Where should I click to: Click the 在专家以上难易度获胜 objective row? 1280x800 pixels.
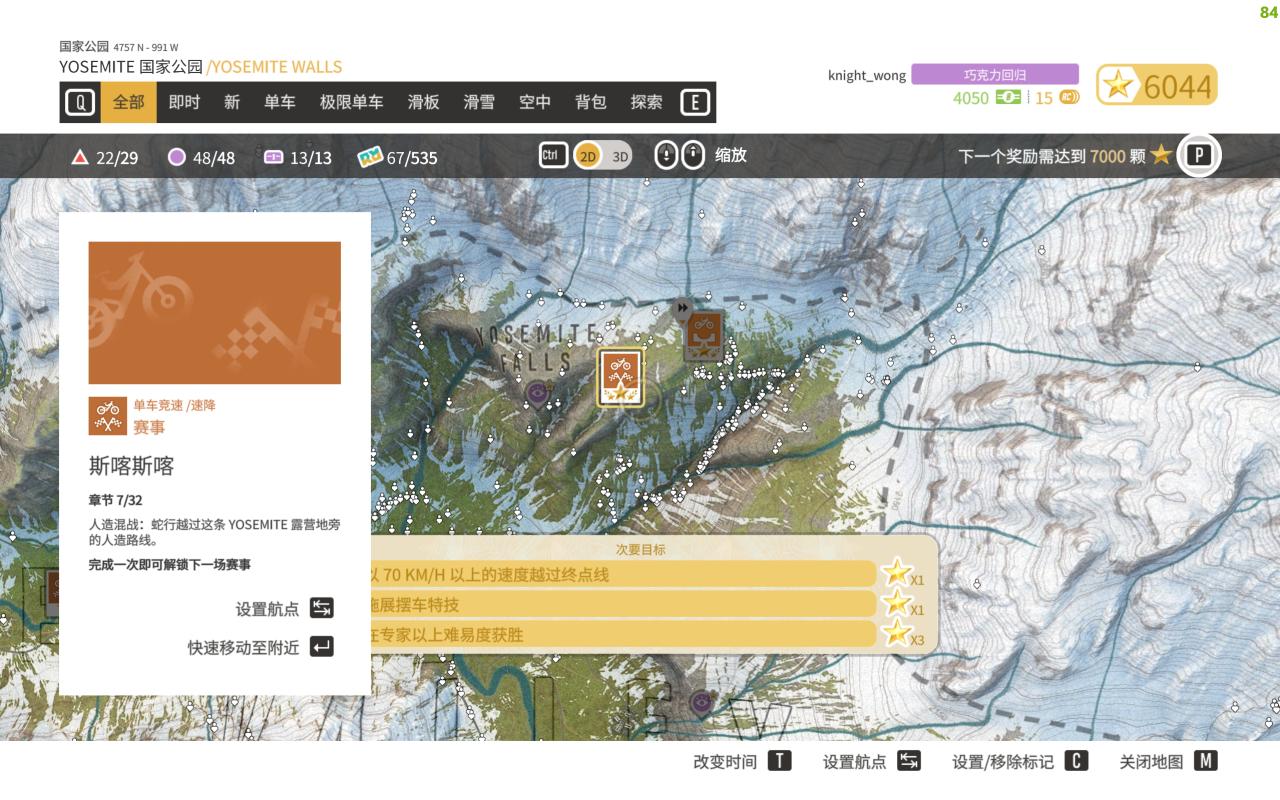tap(624, 634)
